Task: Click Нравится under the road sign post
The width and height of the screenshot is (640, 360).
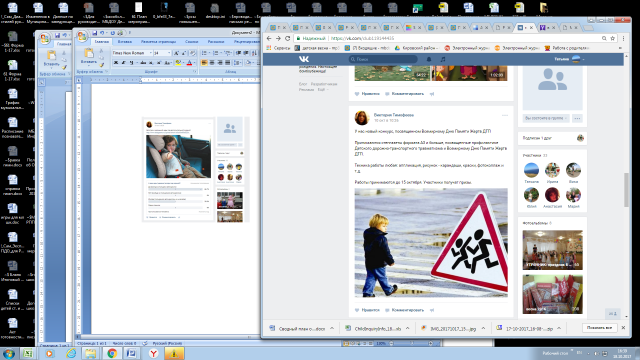Action: point(367,310)
